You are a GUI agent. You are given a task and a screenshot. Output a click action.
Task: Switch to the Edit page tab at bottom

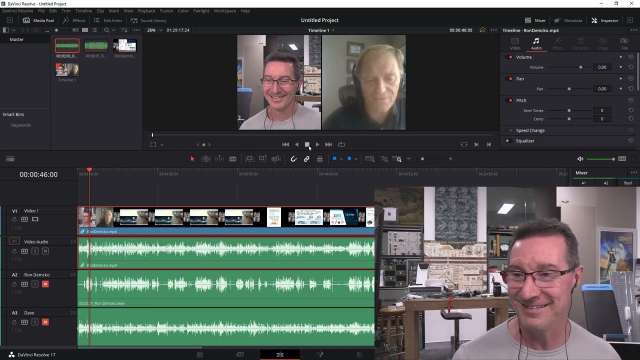click(x=280, y=355)
